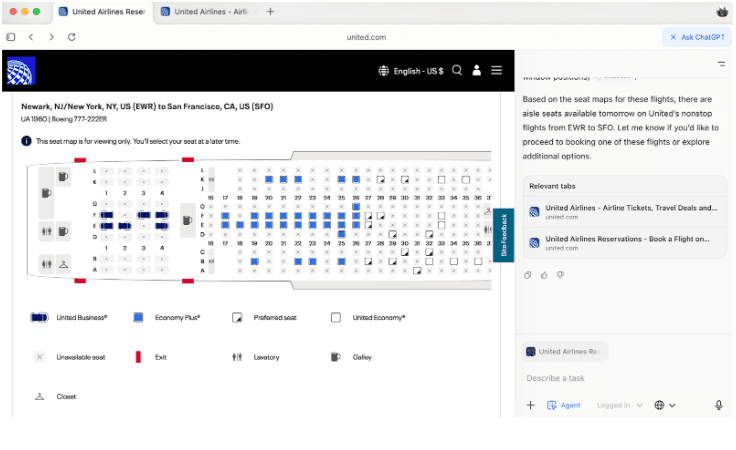Reload the page with the refresh button
Viewport: 736px width, 450px height.
click(x=71, y=37)
